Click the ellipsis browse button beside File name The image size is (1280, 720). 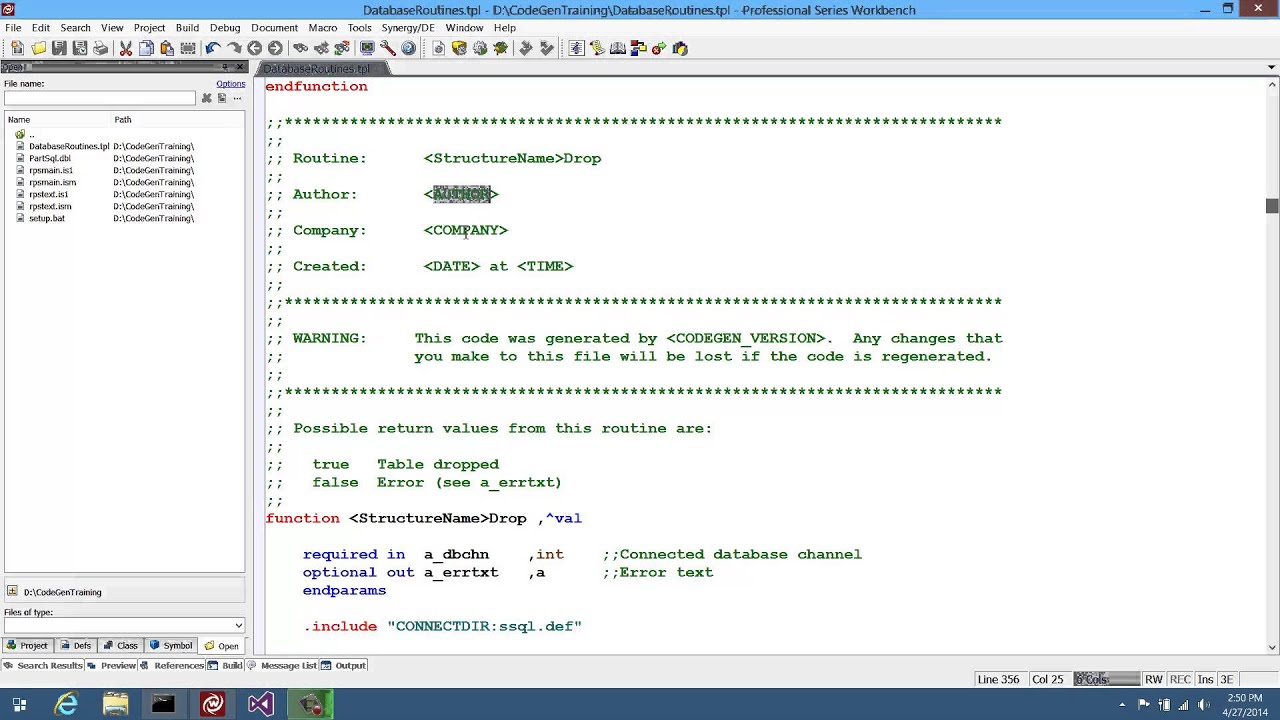[x=237, y=98]
